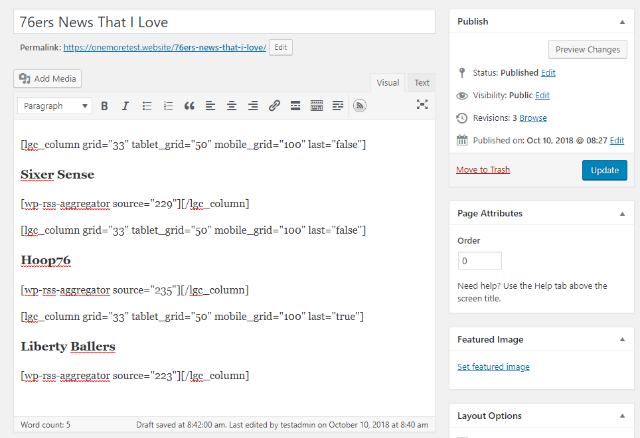Insert or edit a link
This screenshot has height=438, width=640.
coord(274,106)
